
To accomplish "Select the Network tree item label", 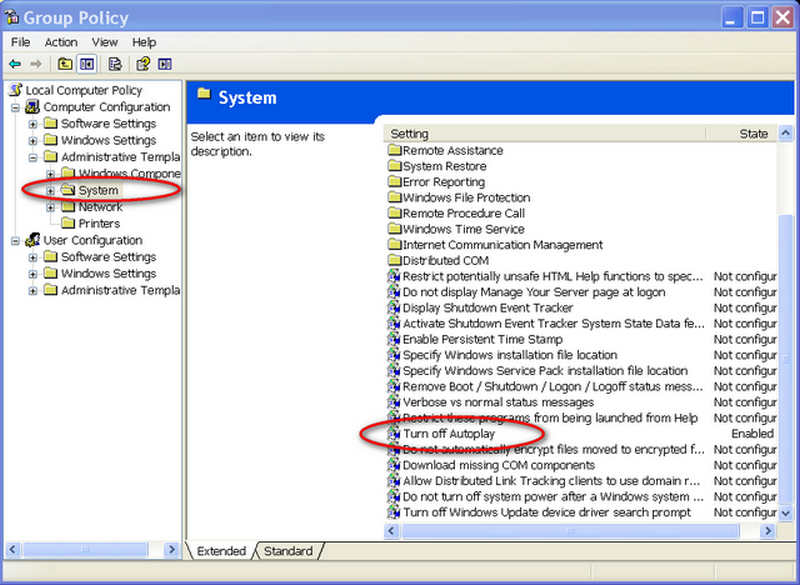I will (x=101, y=207).
